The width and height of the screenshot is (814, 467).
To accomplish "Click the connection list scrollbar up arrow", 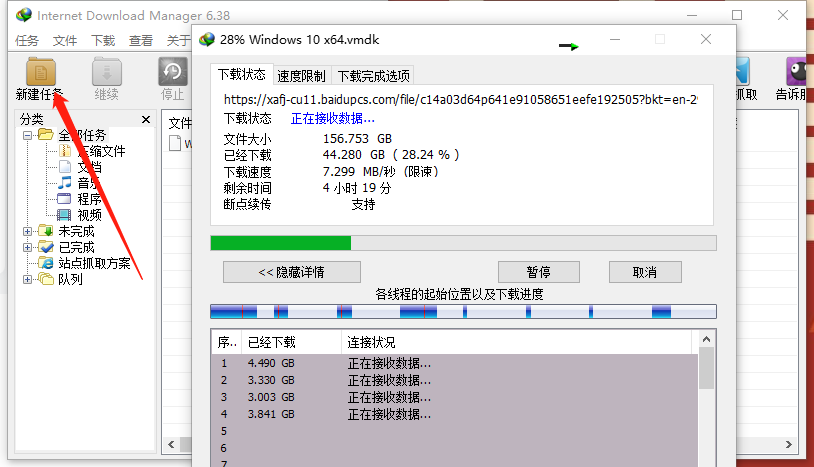I will point(706,339).
